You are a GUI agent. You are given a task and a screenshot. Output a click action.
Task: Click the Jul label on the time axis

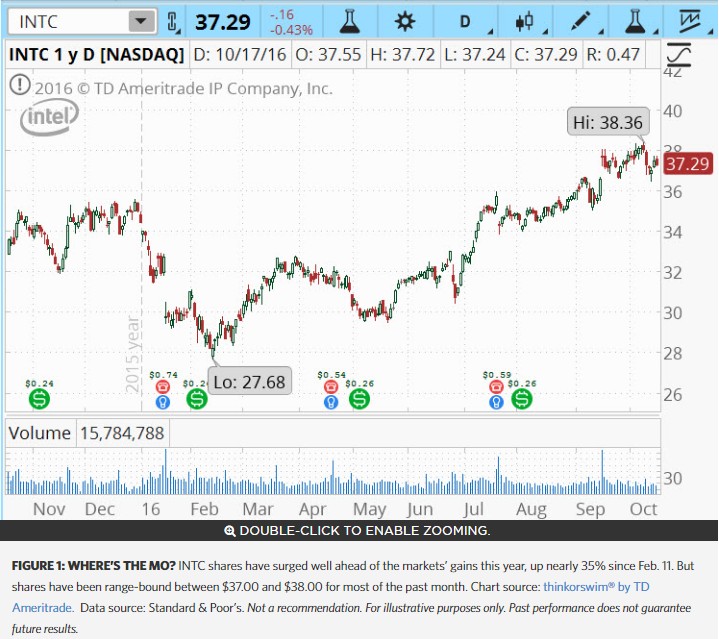(473, 509)
